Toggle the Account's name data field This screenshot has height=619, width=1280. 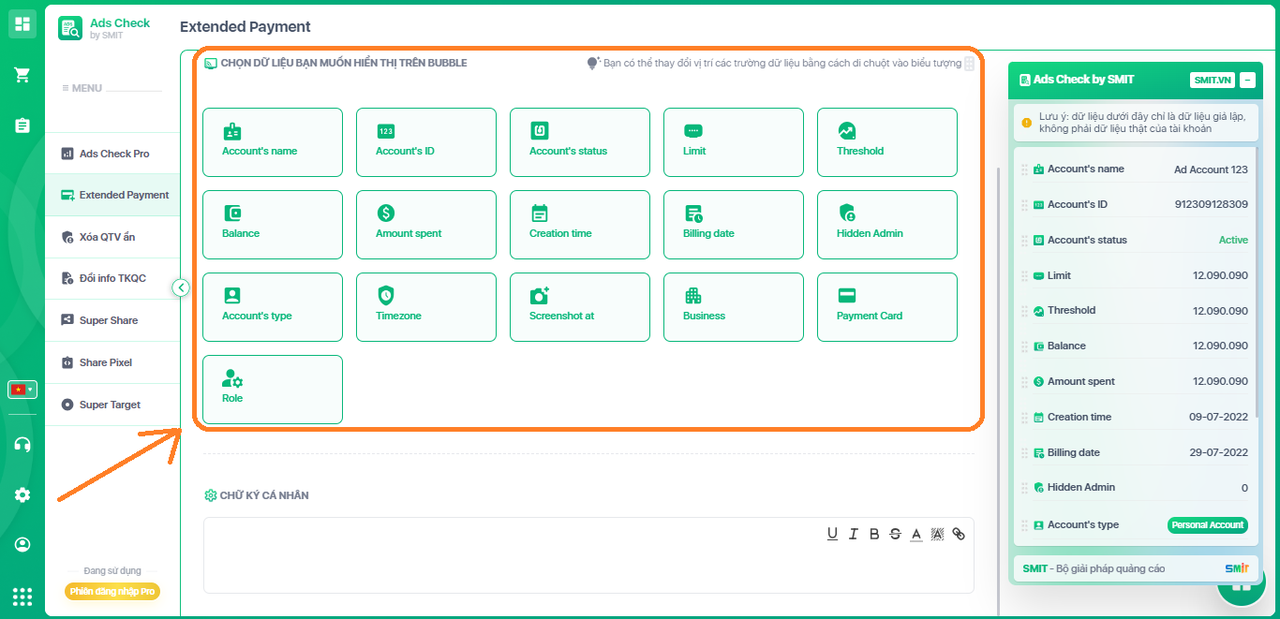tap(272, 142)
